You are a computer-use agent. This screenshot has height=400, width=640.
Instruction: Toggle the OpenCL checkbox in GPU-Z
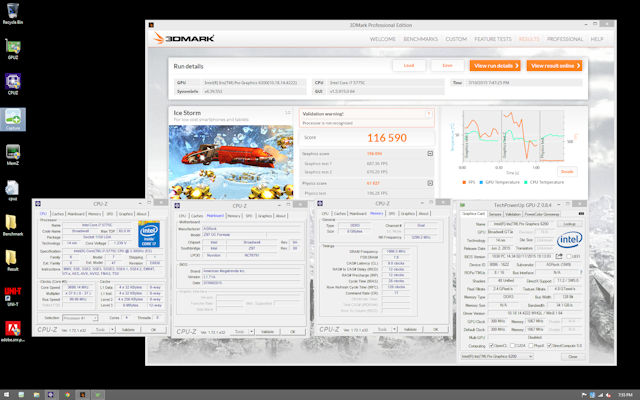click(491, 346)
